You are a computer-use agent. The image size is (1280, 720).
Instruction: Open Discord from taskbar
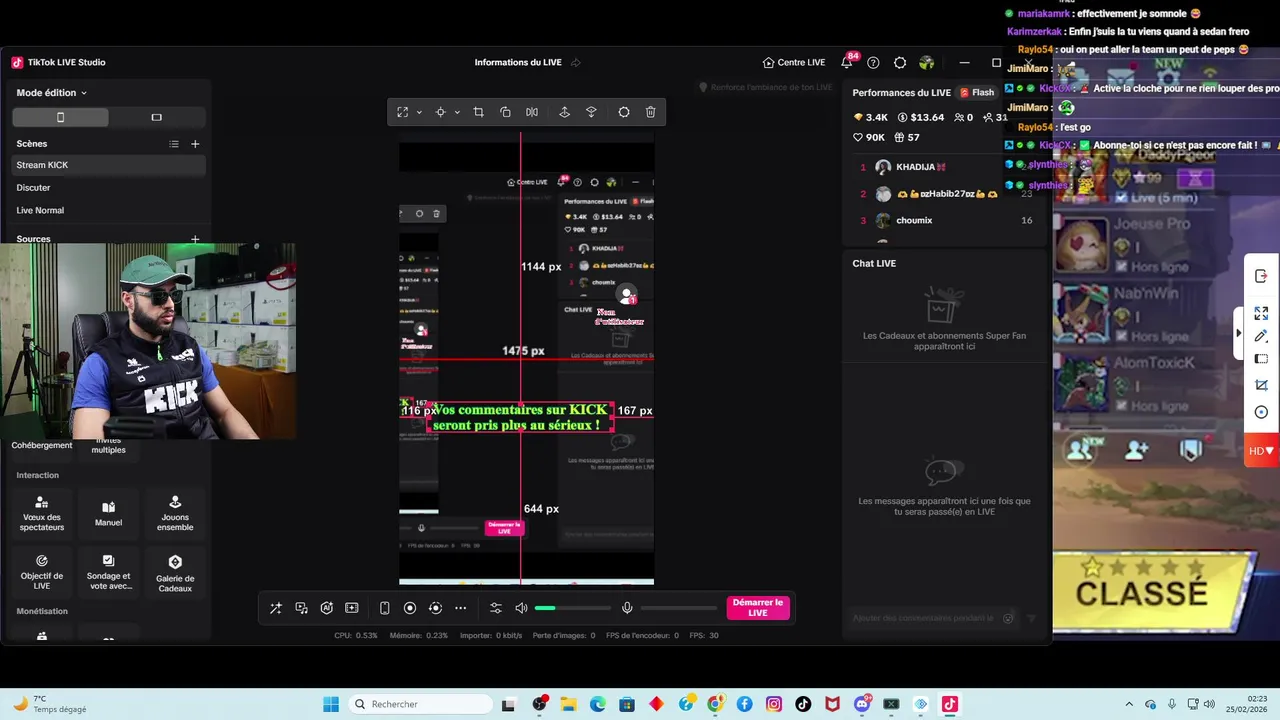coord(862,704)
